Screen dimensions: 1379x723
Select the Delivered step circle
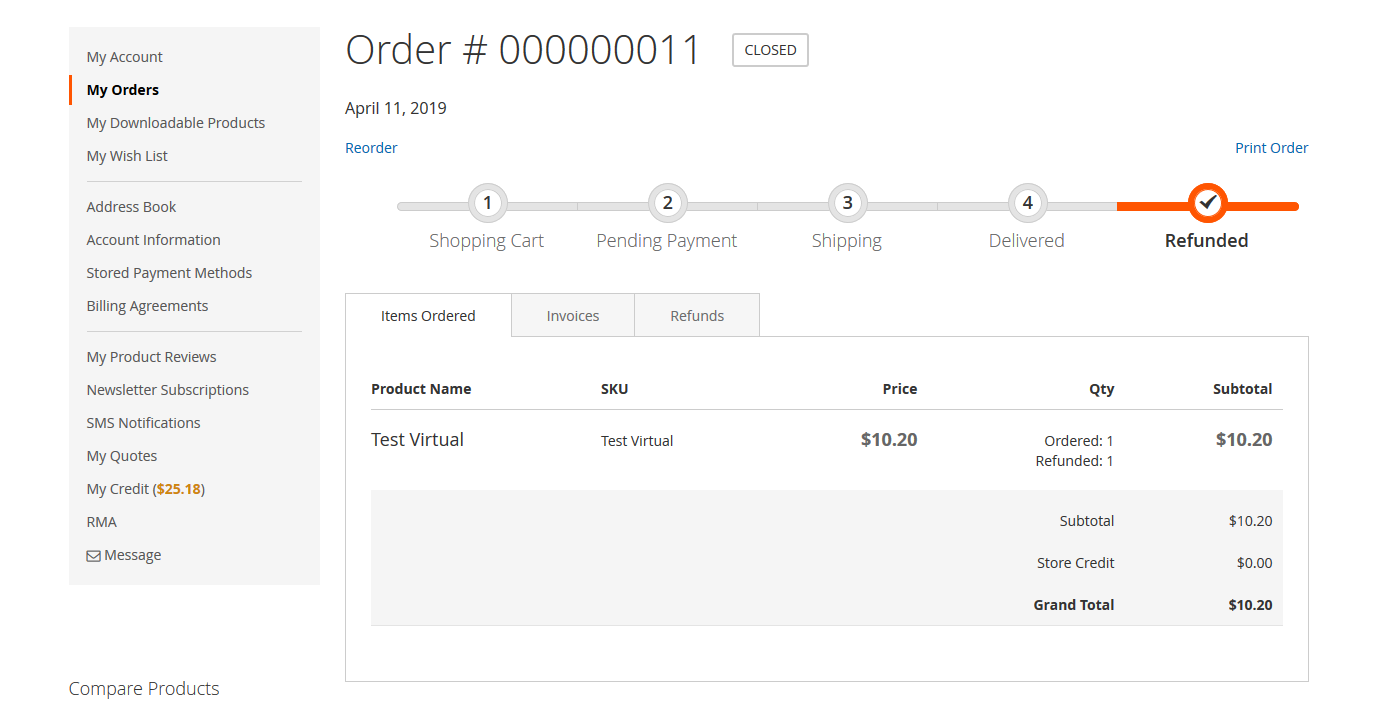(x=1027, y=203)
